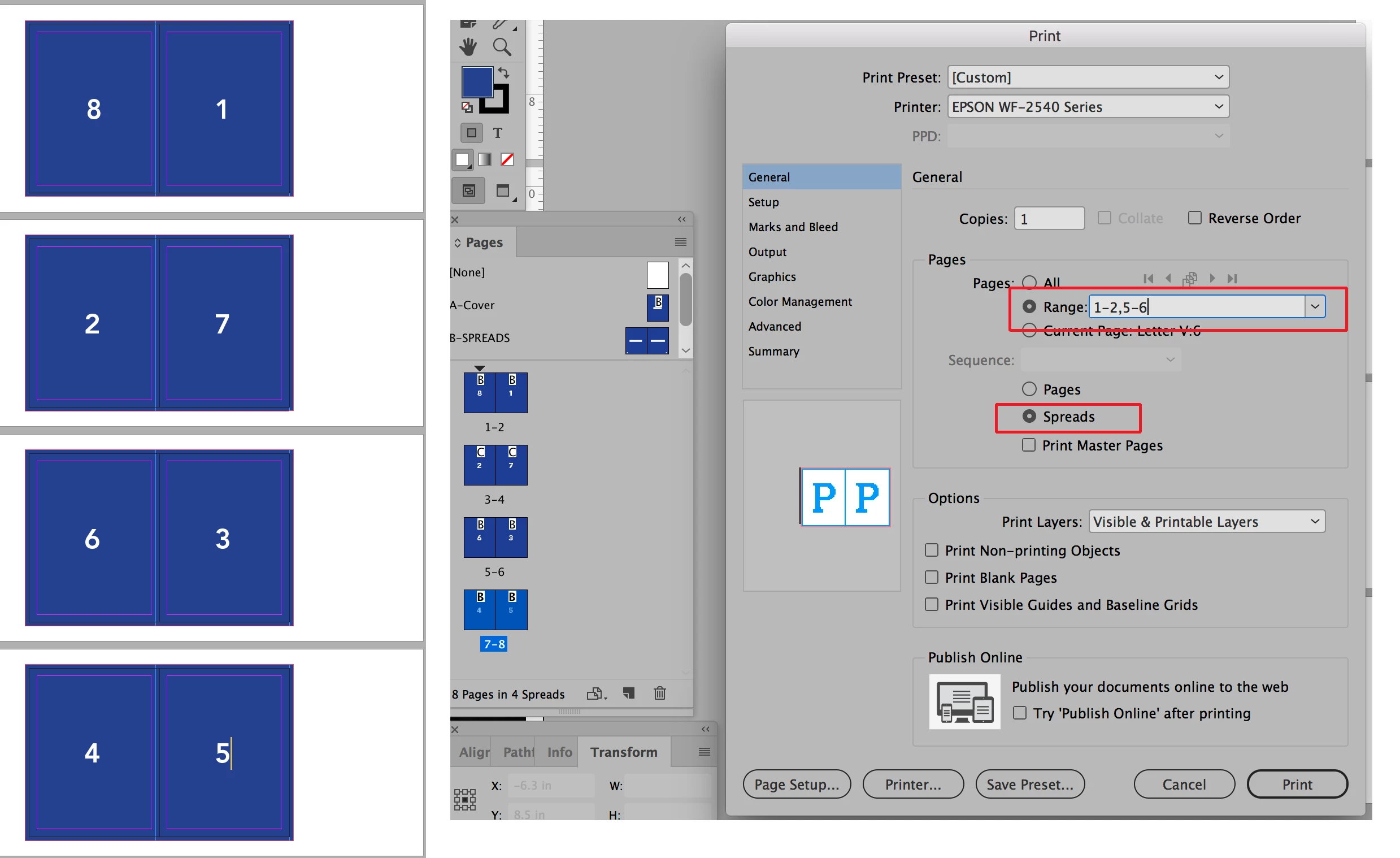Viewport: 1400px width, 858px height.
Task: Open the Print Preset dropdown
Action: (1088, 77)
